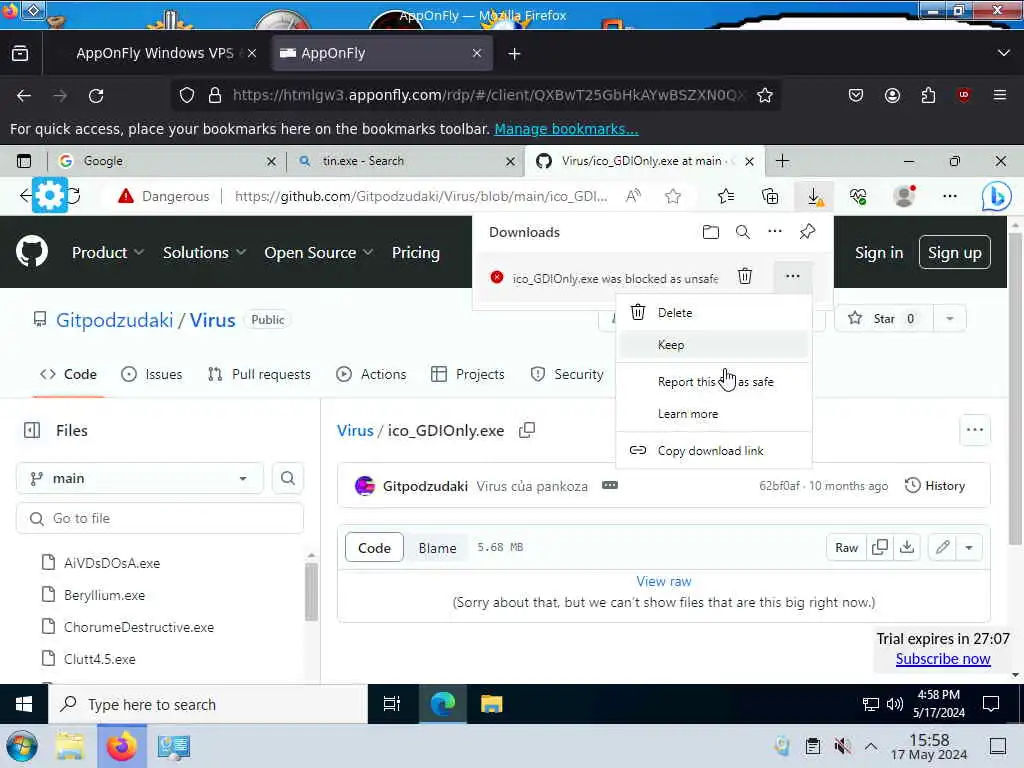Copy the file path icon next to ico_GDIOnly.exe
1024x768 pixels.
click(526, 430)
